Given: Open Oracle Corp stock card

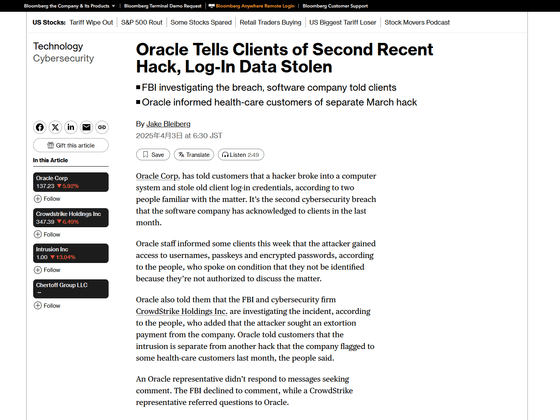Looking at the screenshot, I should click(71, 182).
